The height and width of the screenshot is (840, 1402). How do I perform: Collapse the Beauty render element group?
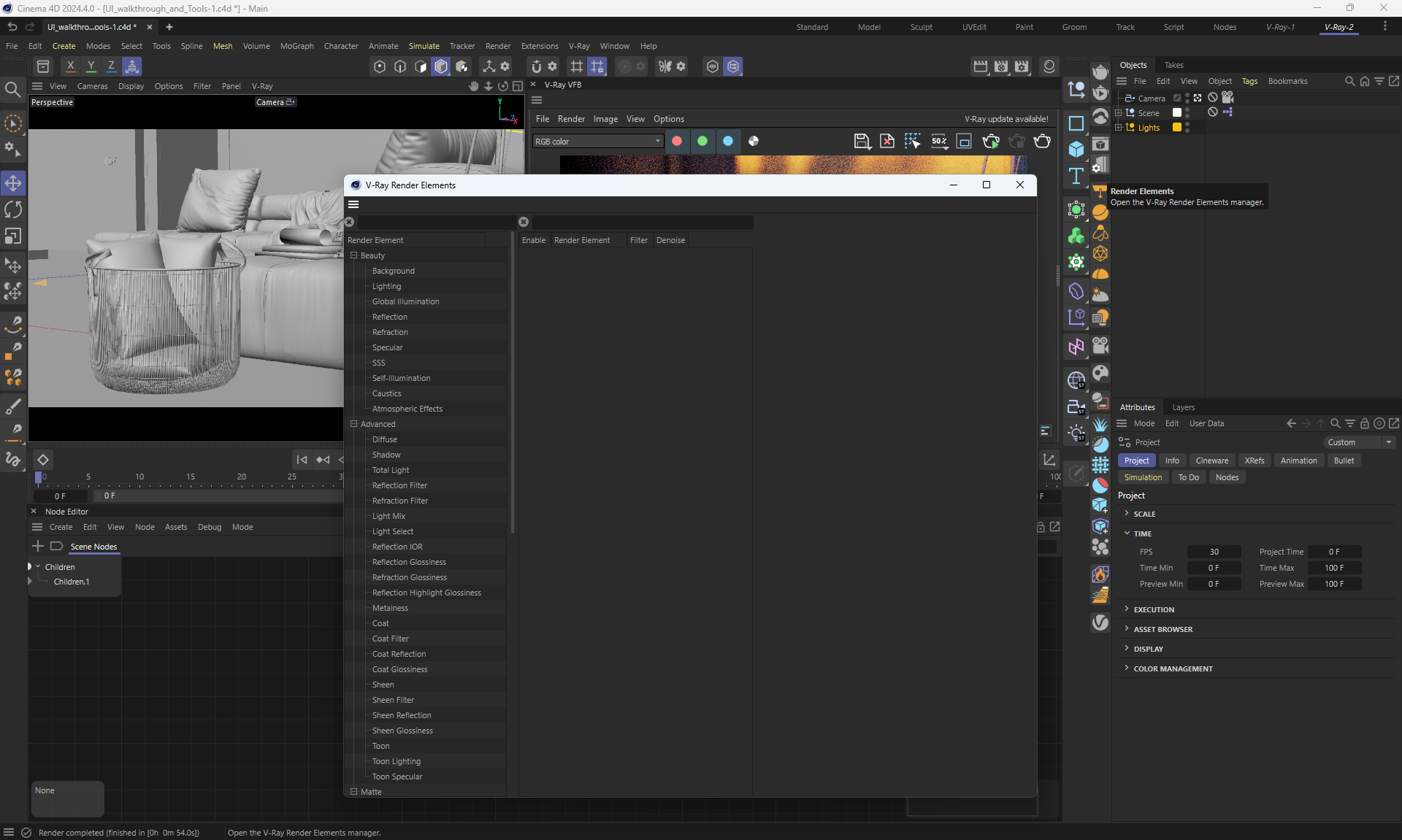point(354,255)
